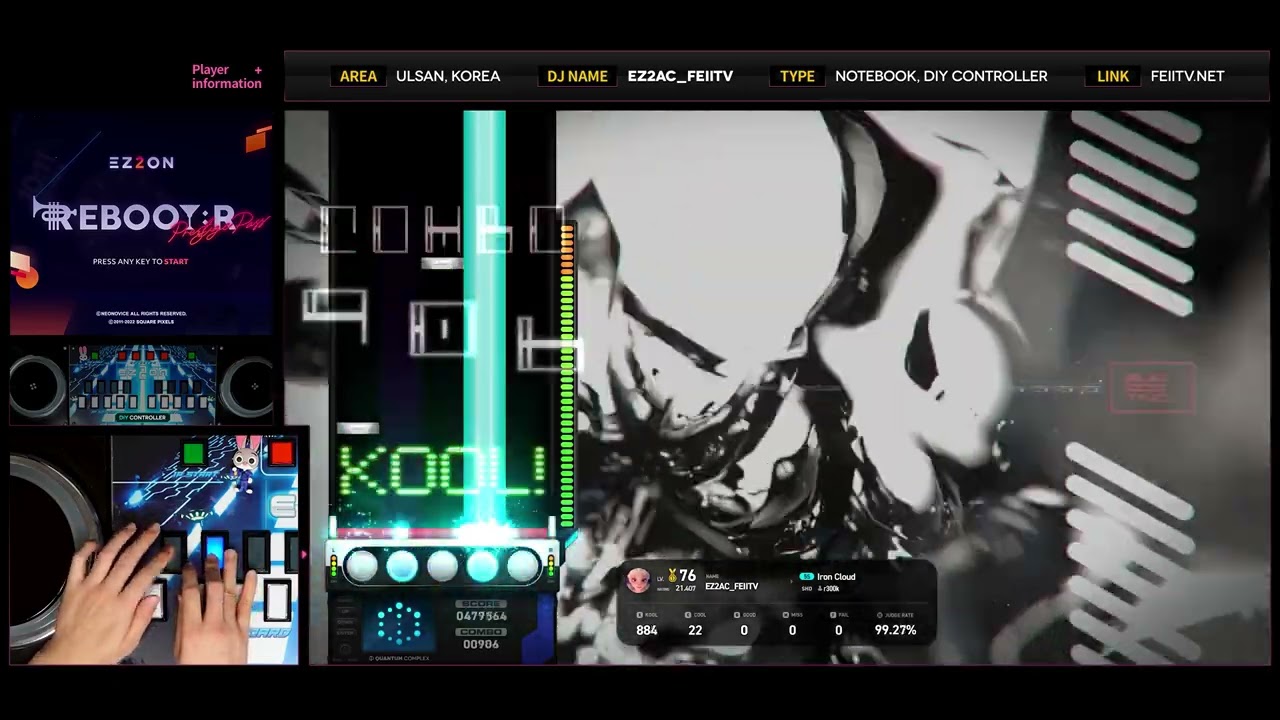Click the cyan difficulty badge before Iron Cloud
Image resolution: width=1280 pixels, height=720 pixels.
[806, 577]
